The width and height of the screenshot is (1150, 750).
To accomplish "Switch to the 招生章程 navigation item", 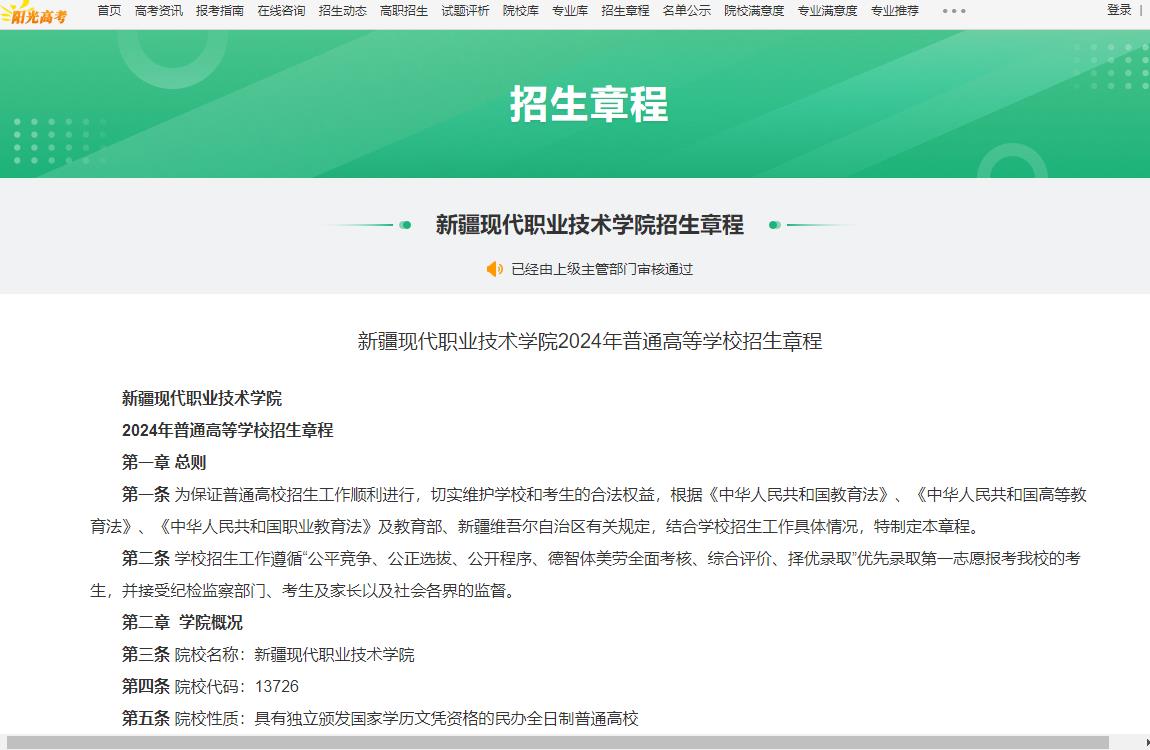I will point(625,11).
